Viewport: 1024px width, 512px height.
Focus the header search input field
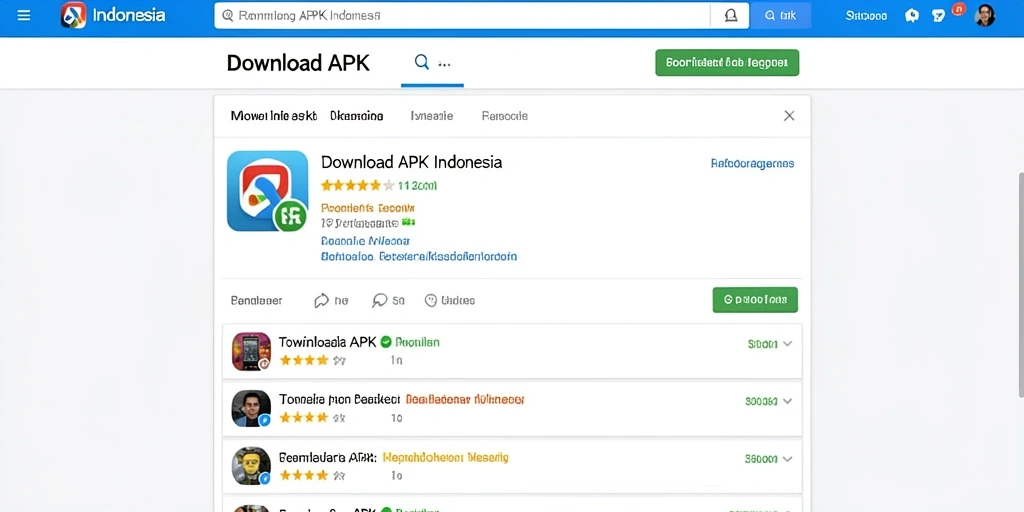(462, 16)
